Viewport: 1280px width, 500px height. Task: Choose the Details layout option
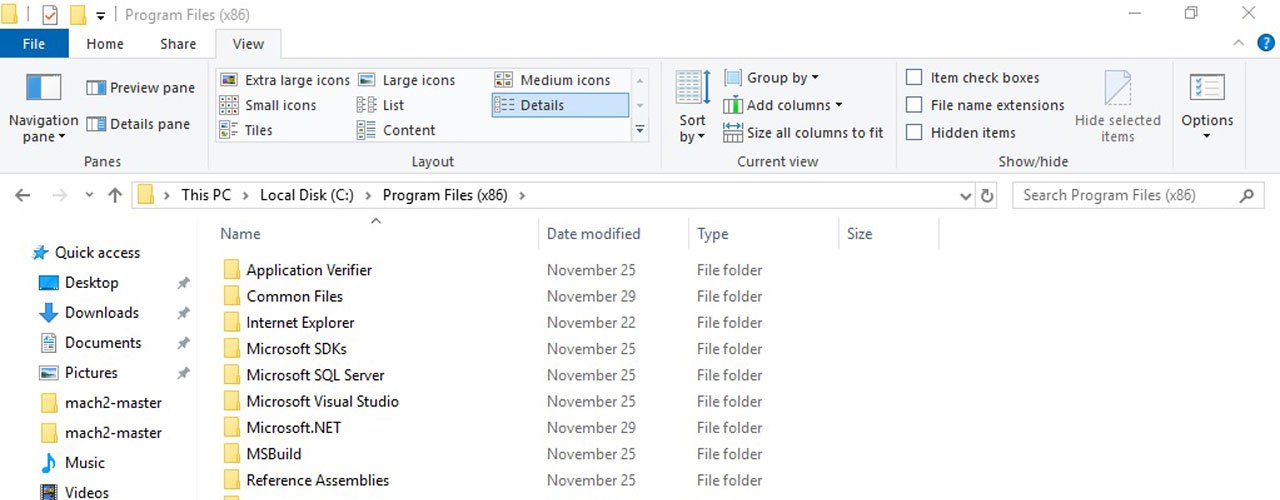542,105
